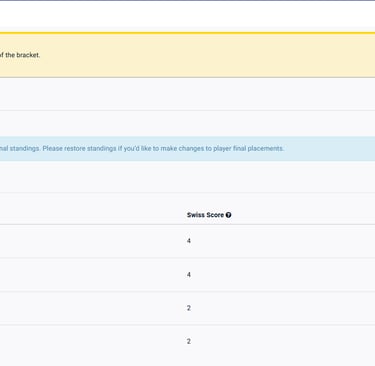Select the second row's Swiss score of 4
This screenshot has height=366, width=375.
189,275
